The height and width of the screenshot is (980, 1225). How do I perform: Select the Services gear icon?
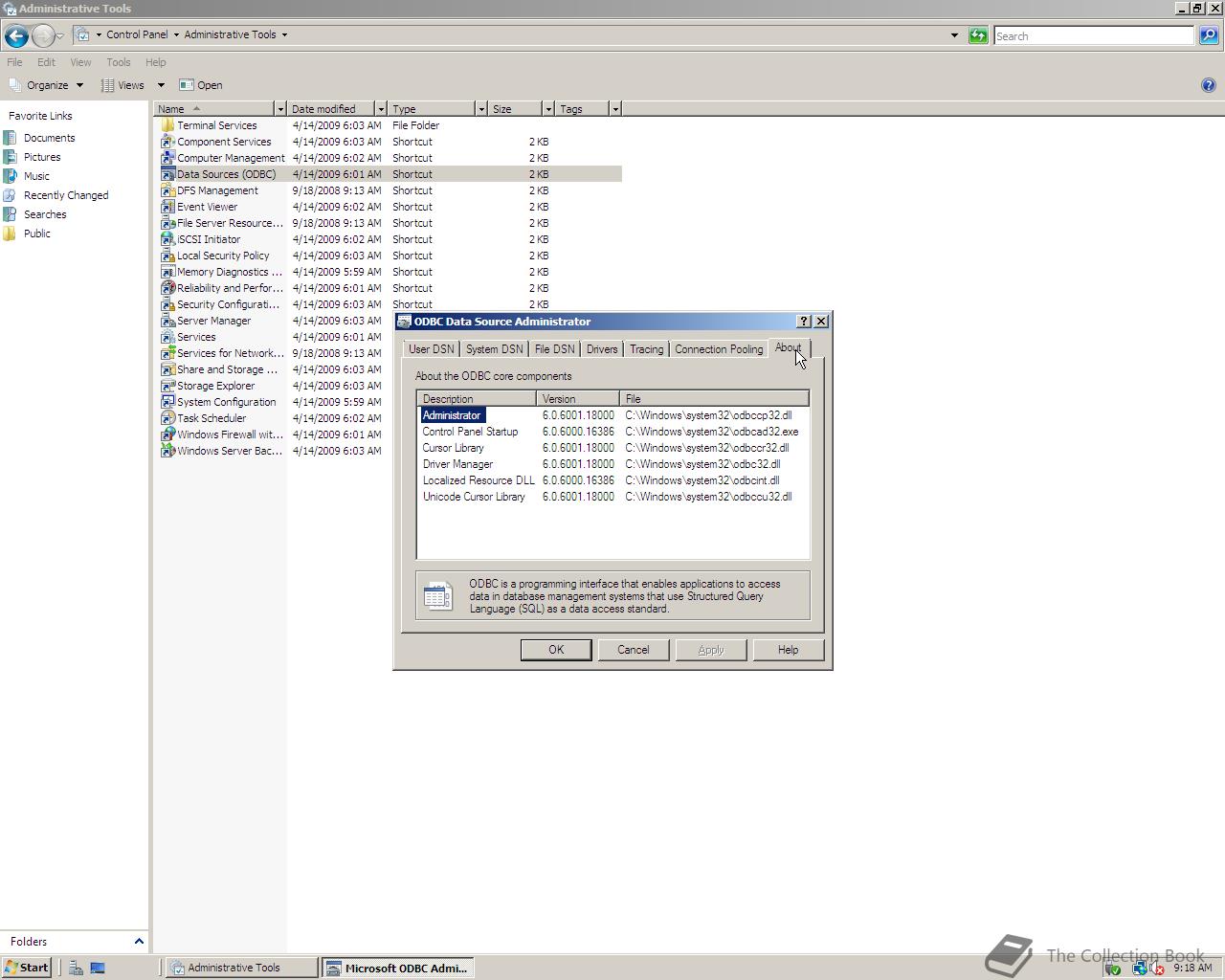pyautogui.click(x=167, y=337)
